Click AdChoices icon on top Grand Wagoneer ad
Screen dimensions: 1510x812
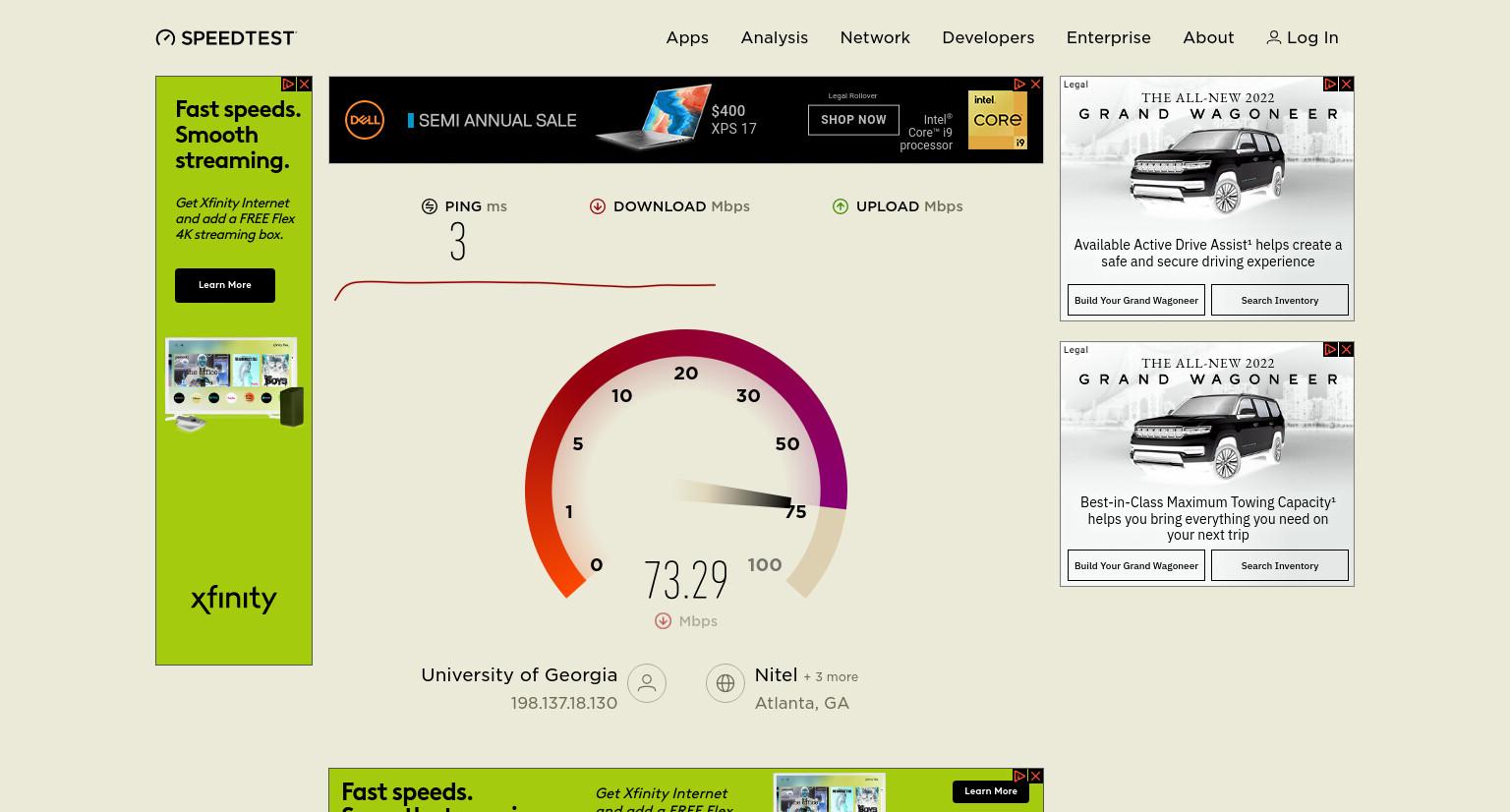[x=1330, y=85]
